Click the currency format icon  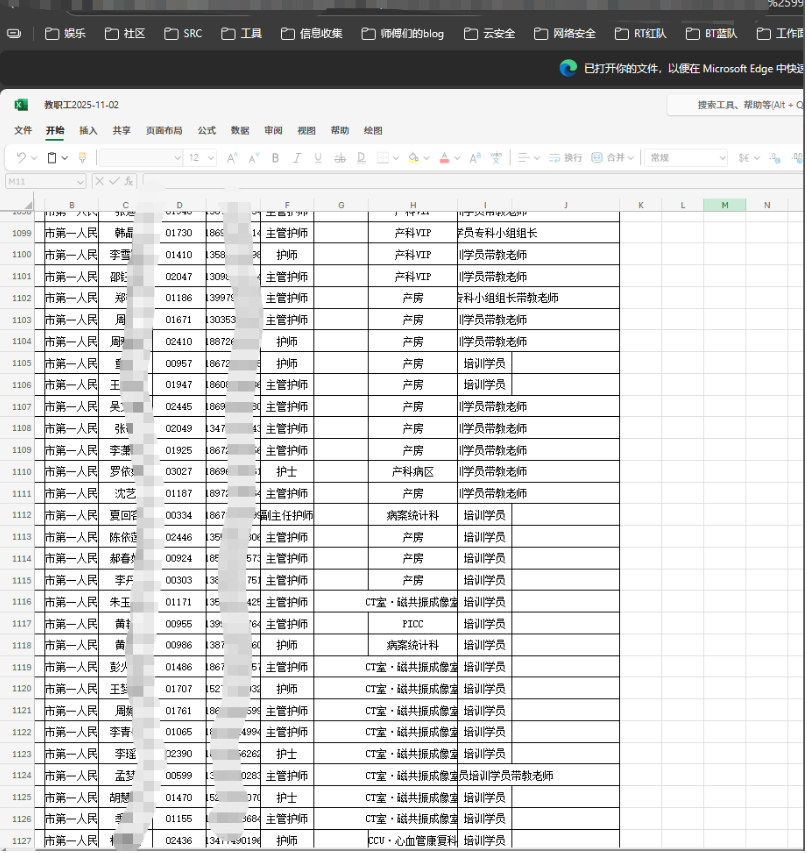[x=745, y=158]
